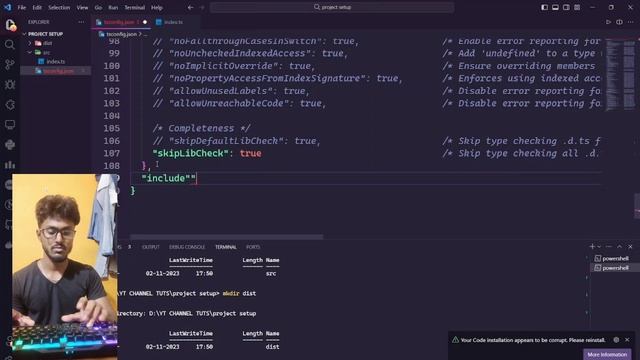640x360 pixels.
Task: Click the "skipLibCheck" line in the editor
Action: pos(207,153)
